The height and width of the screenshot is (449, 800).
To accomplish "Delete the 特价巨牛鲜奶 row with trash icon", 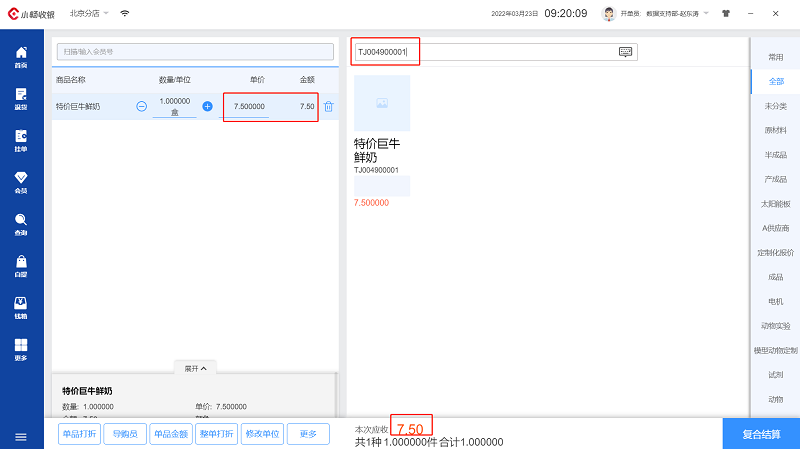I will 328,106.
